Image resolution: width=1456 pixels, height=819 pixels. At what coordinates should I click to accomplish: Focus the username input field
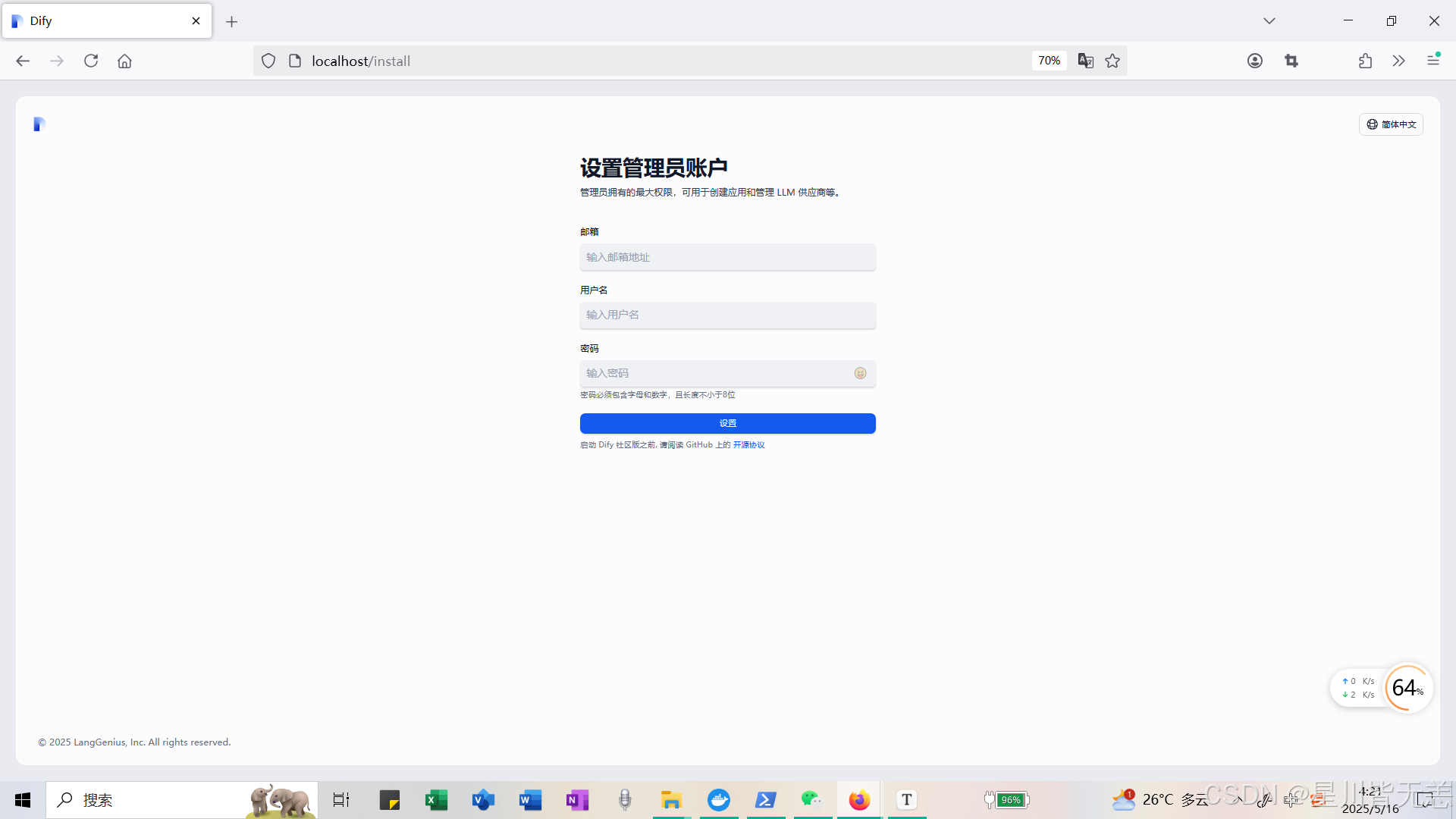[727, 315]
